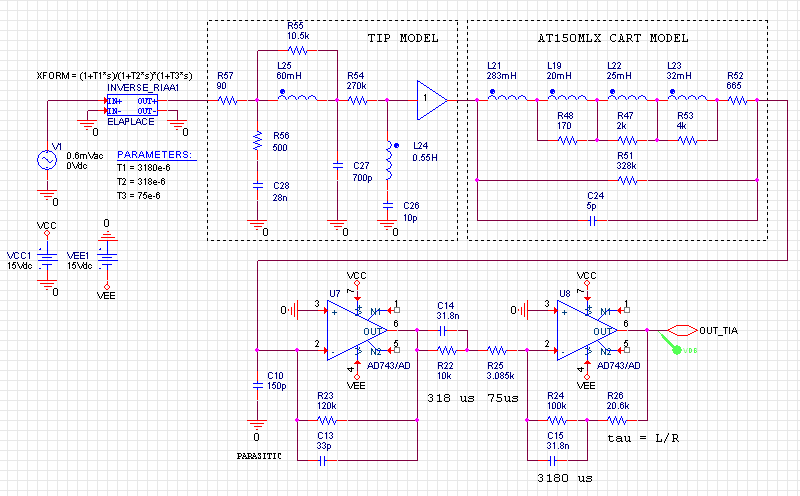
Task: Select resistor R56 500 symbol
Action: [257, 140]
